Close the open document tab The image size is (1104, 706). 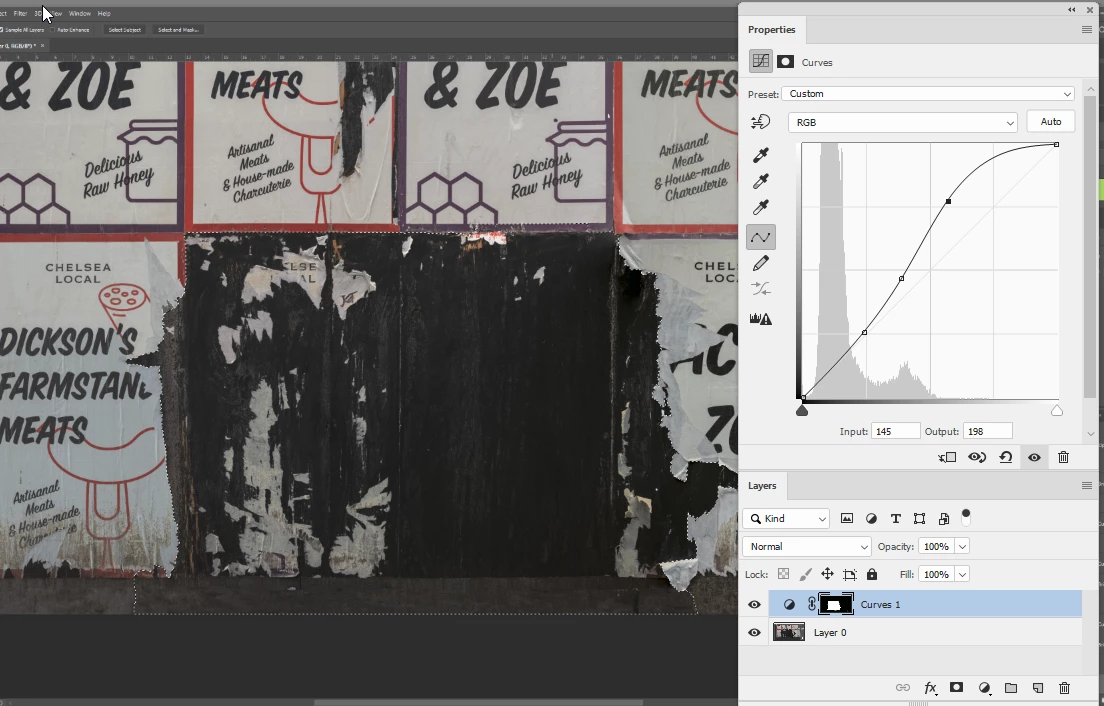(x=42, y=46)
